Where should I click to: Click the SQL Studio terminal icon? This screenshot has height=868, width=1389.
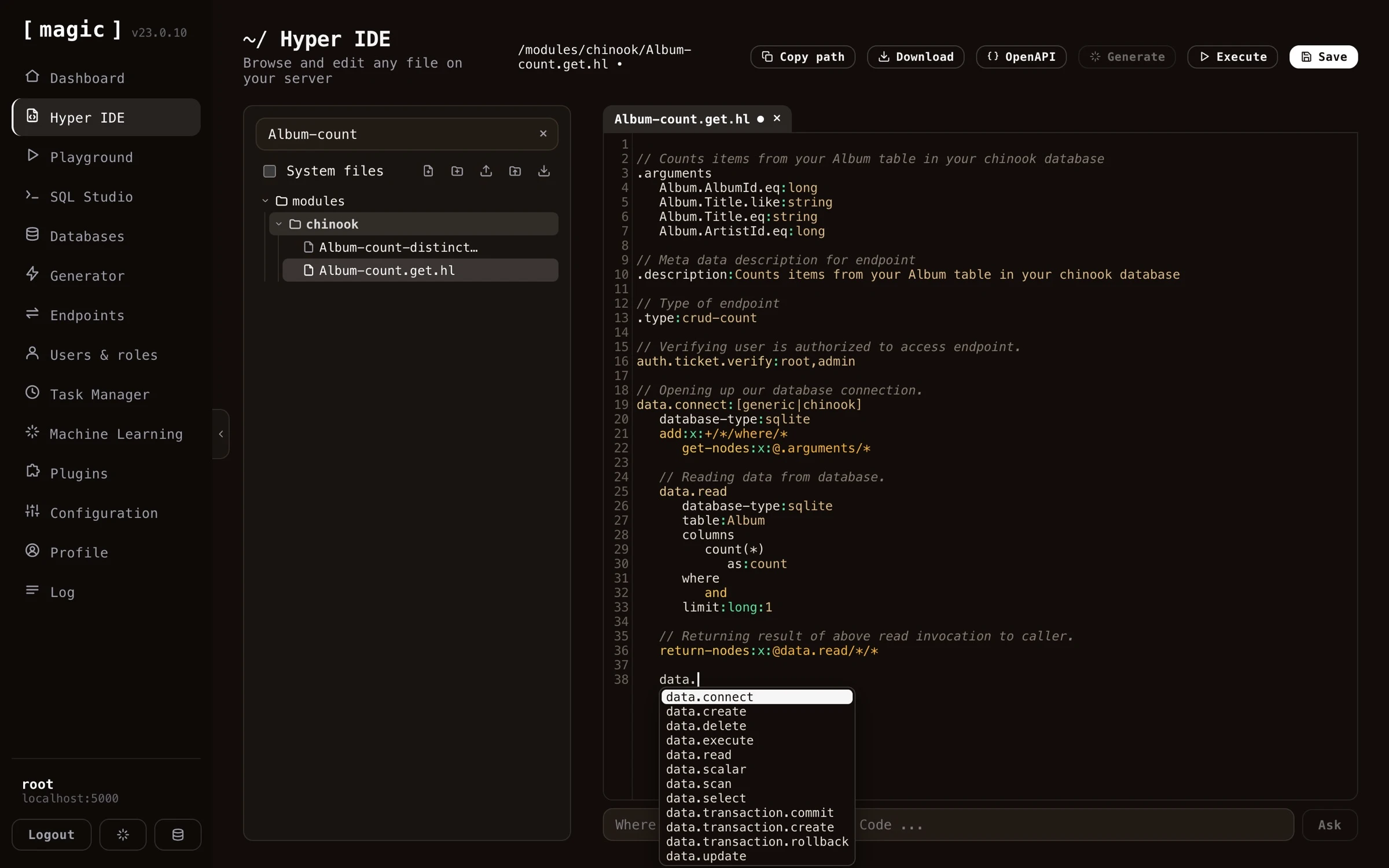32,196
